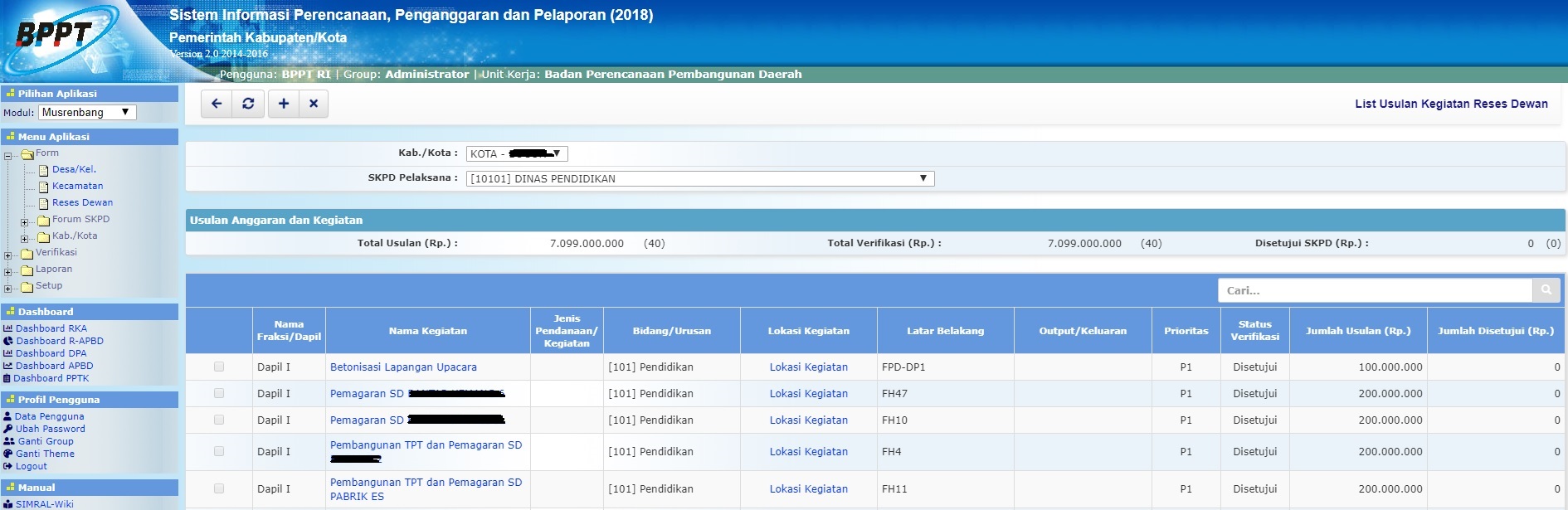Click the search magnifier button
This screenshot has width=1568, height=510.
(1546, 290)
